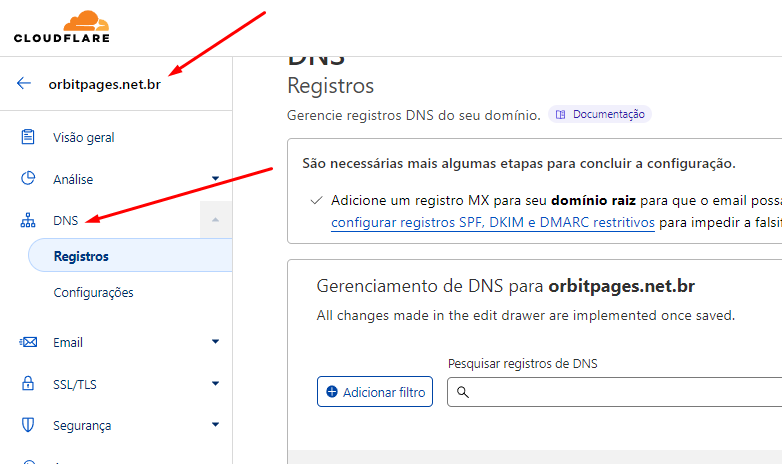Click the Cloudflare logo
Image resolution: width=782 pixels, height=464 pixels.
pyautogui.click(x=62, y=27)
